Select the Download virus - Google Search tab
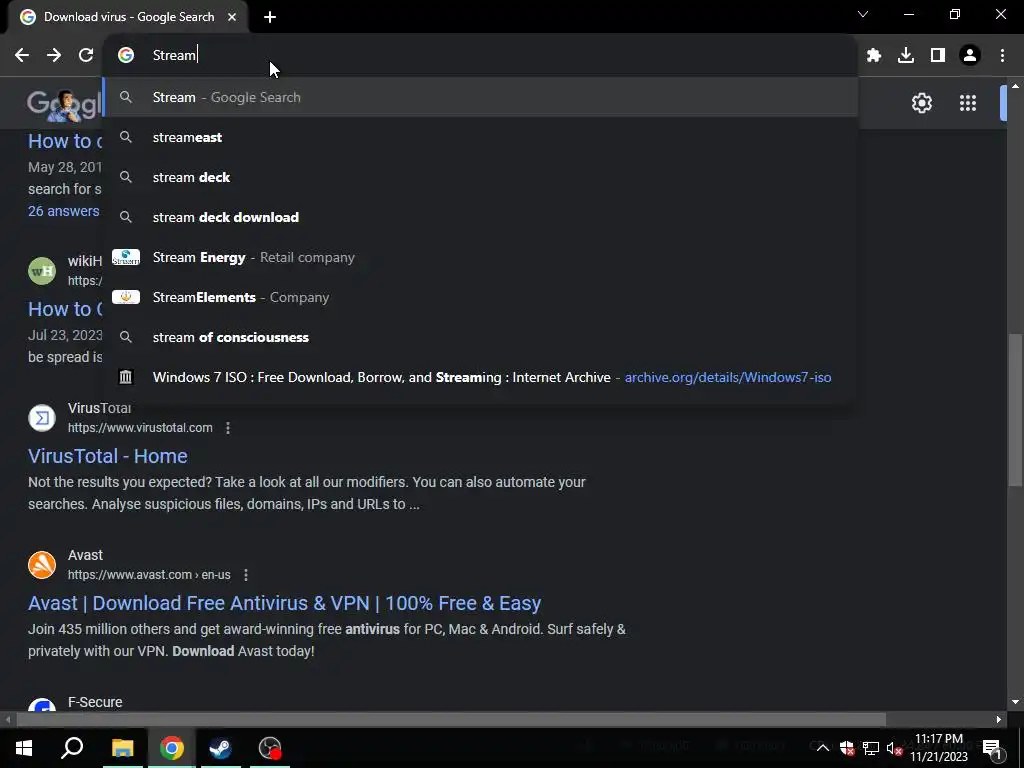Viewport: 1024px width, 768px height. [129, 17]
